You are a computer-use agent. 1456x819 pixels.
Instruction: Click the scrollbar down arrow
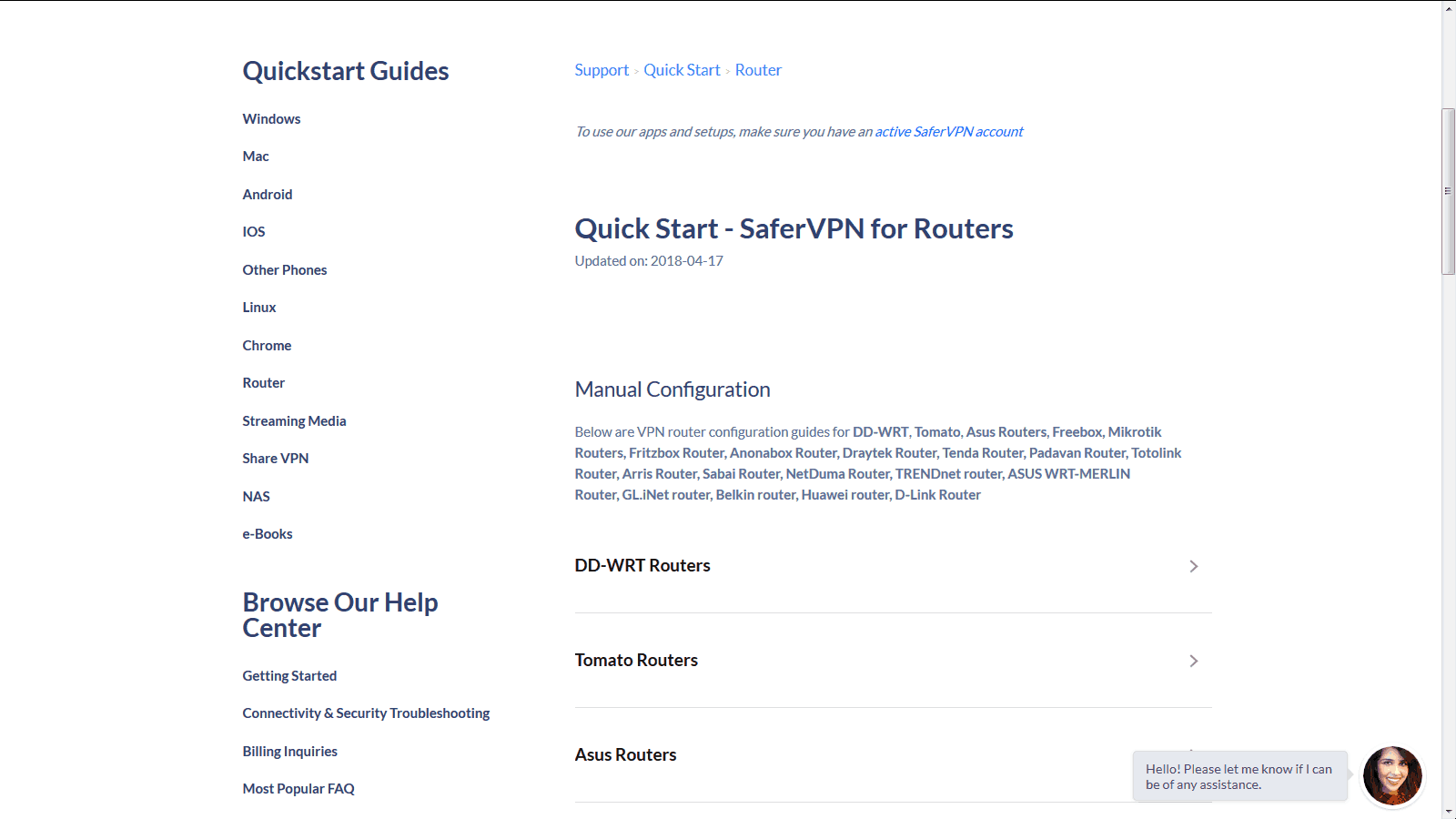point(1449,811)
